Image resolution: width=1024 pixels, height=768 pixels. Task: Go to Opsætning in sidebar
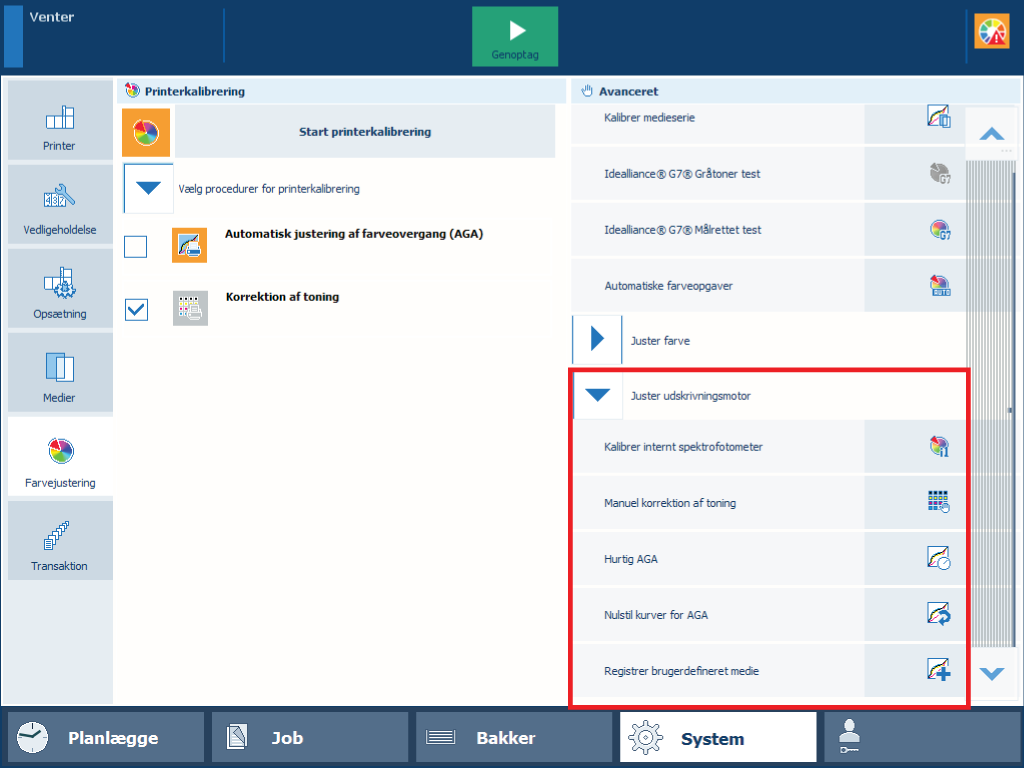tap(60, 289)
